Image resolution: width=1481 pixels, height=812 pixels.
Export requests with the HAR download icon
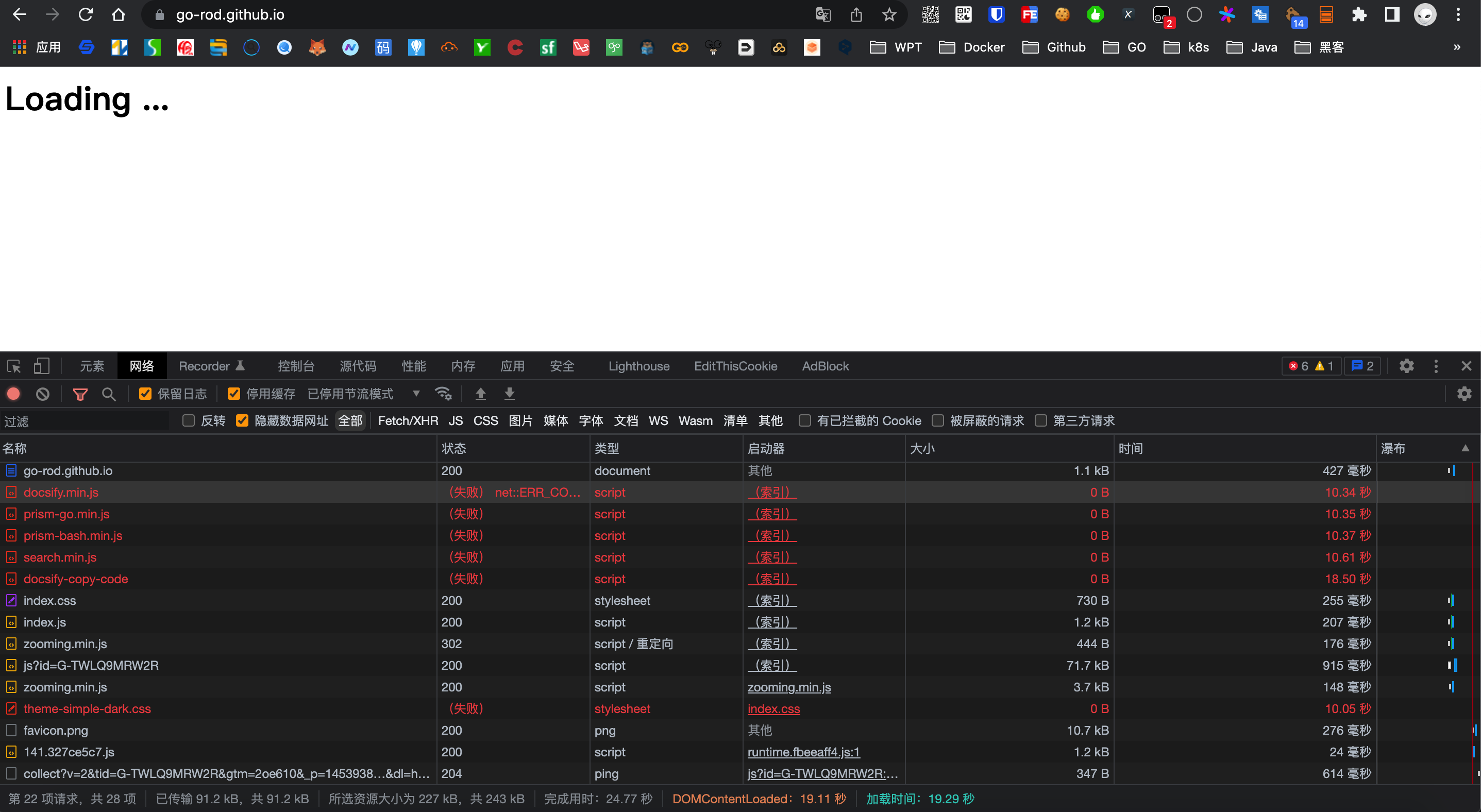coord(509,394)
